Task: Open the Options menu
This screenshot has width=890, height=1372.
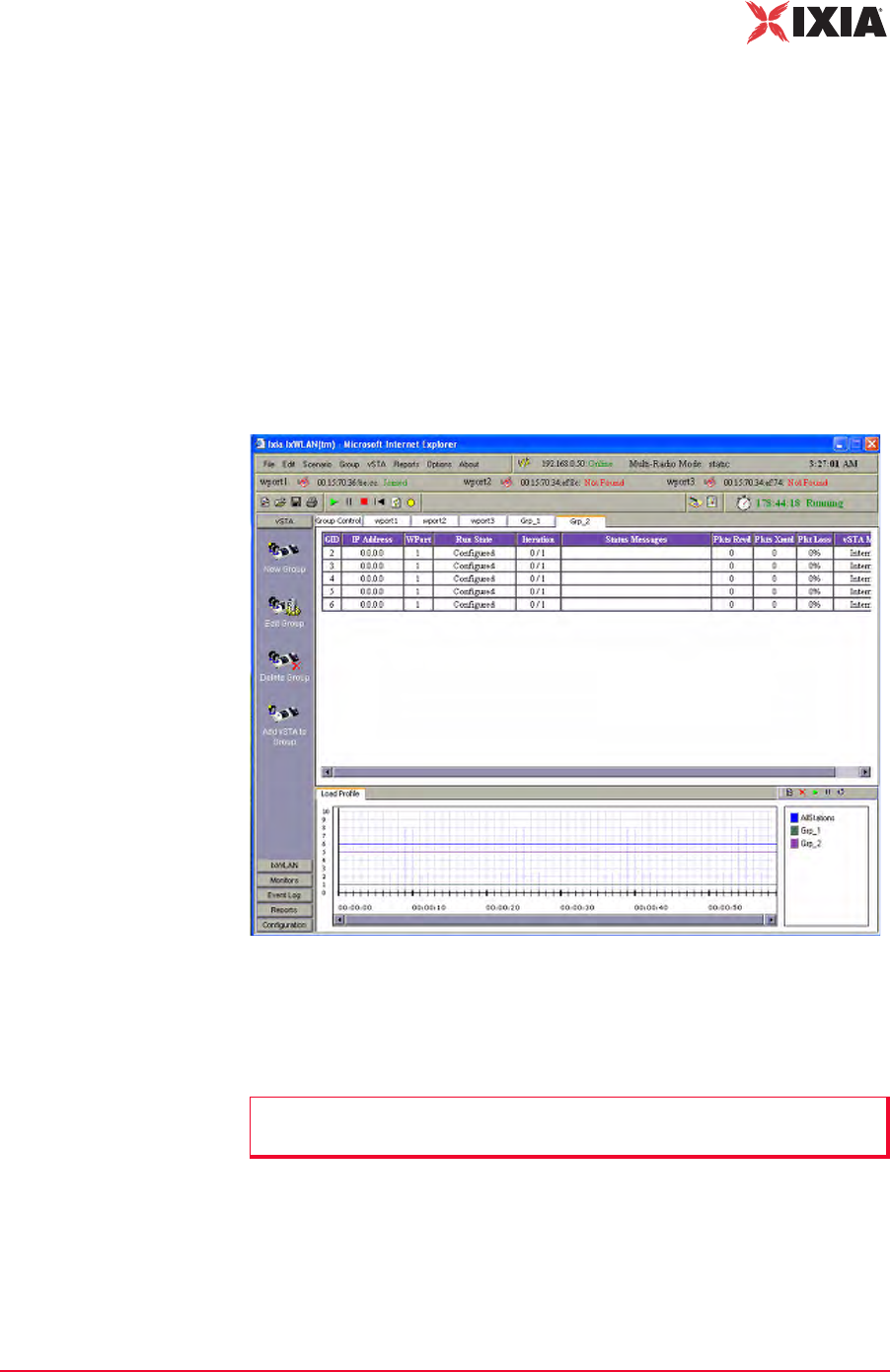Action: click(x=439, y=464)
